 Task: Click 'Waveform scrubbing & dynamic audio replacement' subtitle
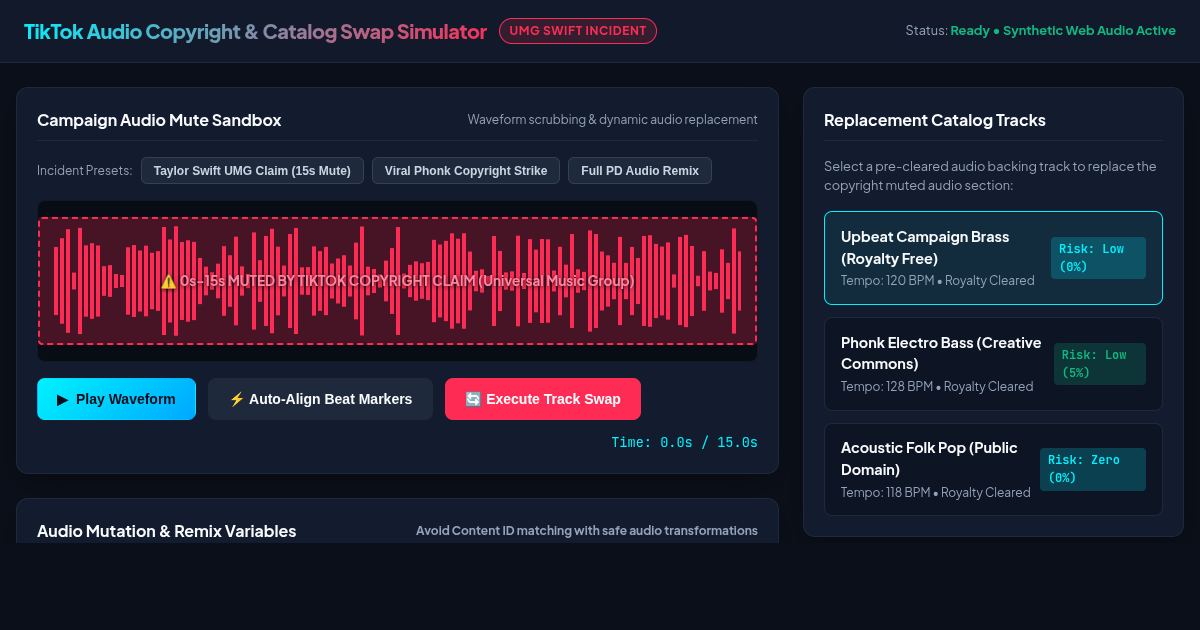613,120
